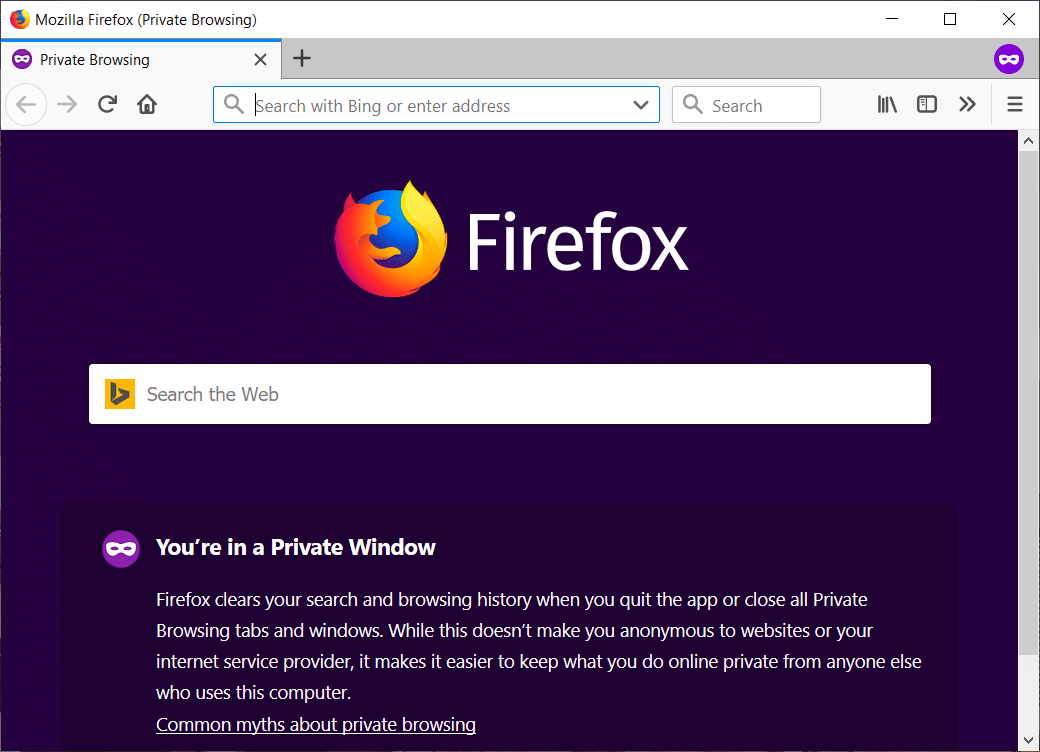Select the Private Browsing tab
1040x752 pixels.
coord(130,60)
